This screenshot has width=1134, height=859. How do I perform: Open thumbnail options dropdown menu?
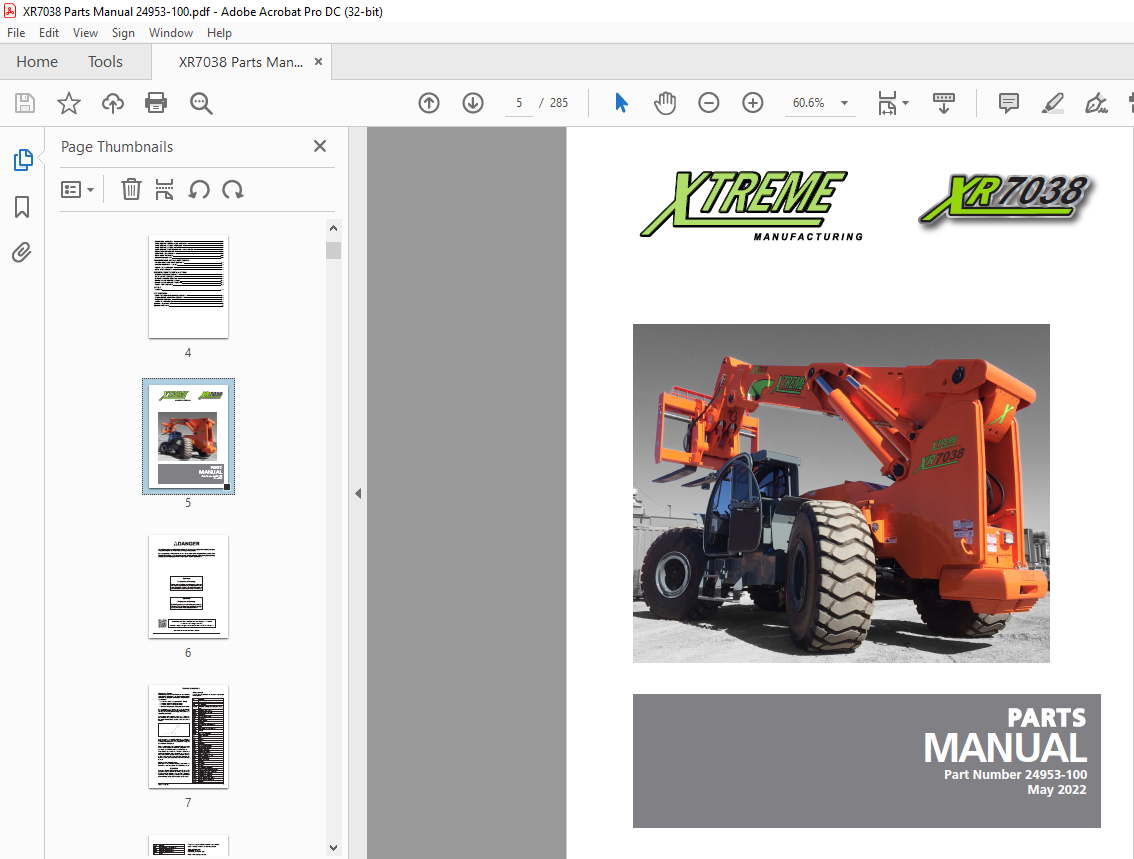coord(77,189)
